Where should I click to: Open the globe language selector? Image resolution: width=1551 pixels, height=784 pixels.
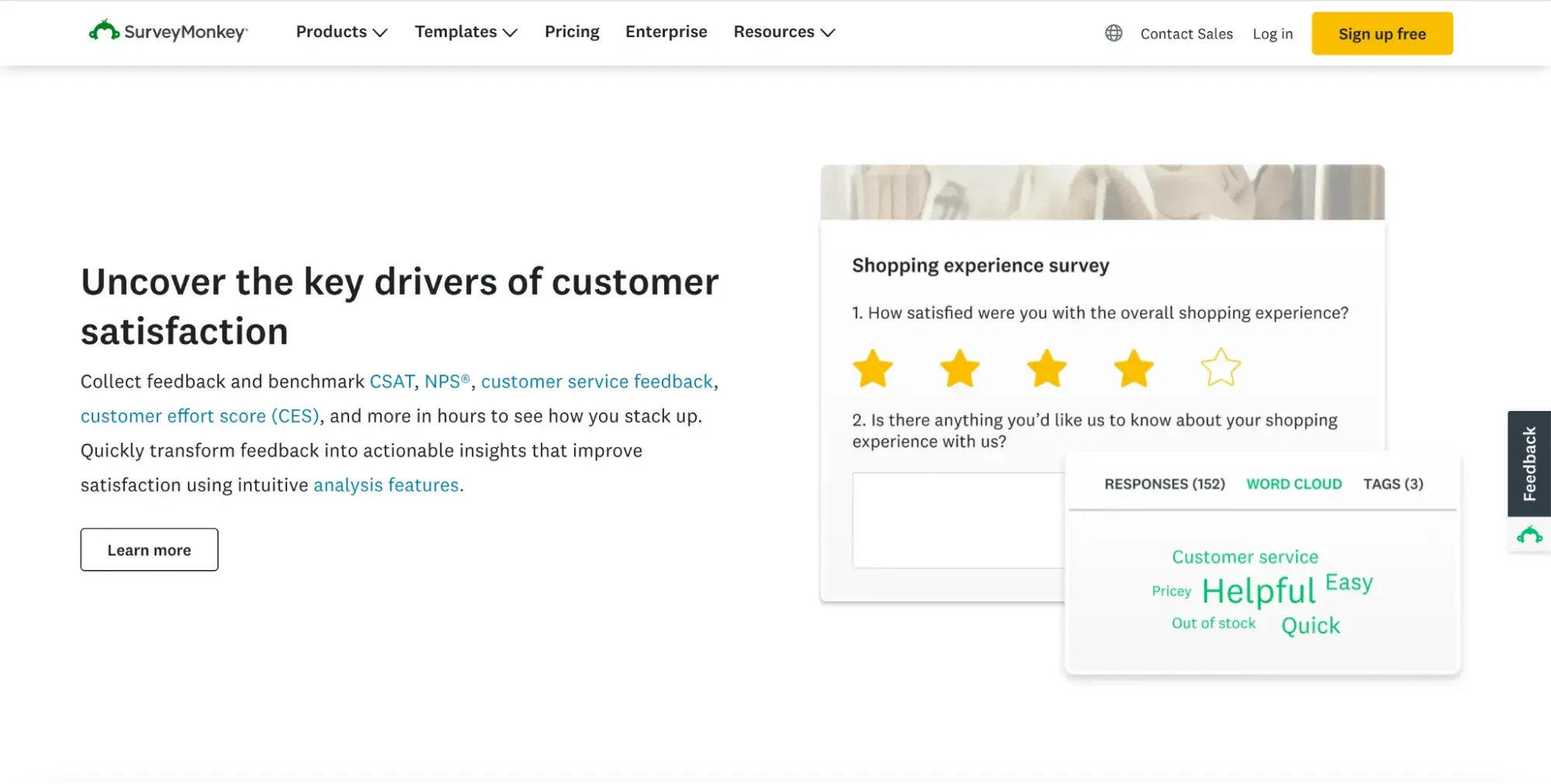(x=1114, y=33)
